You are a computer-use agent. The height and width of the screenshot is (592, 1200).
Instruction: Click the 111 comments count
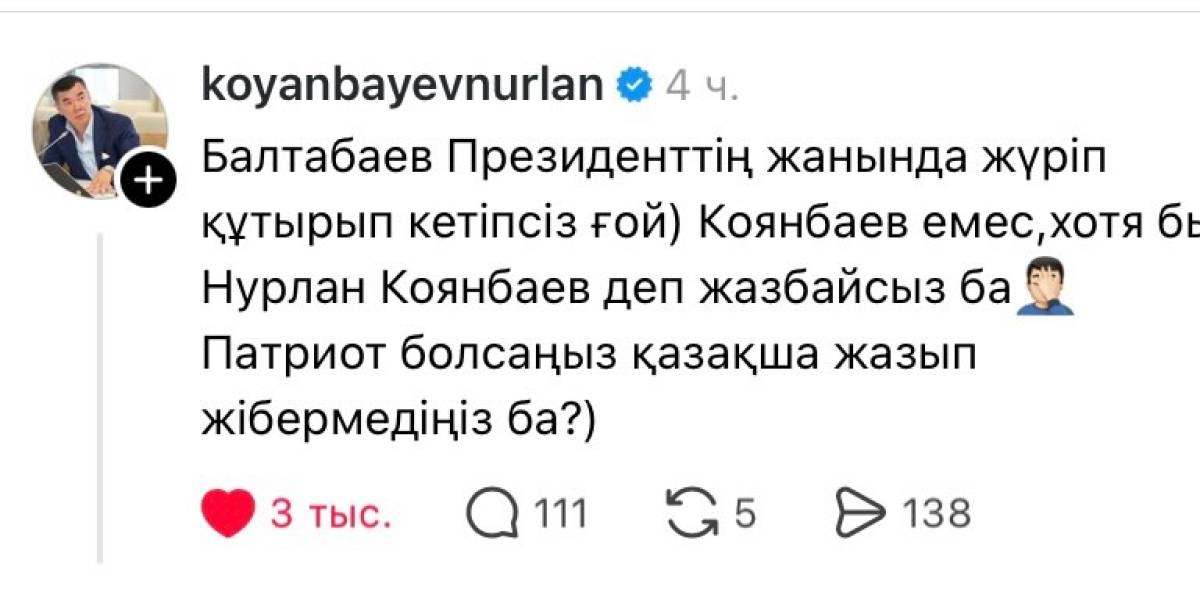tap(560, 515)
